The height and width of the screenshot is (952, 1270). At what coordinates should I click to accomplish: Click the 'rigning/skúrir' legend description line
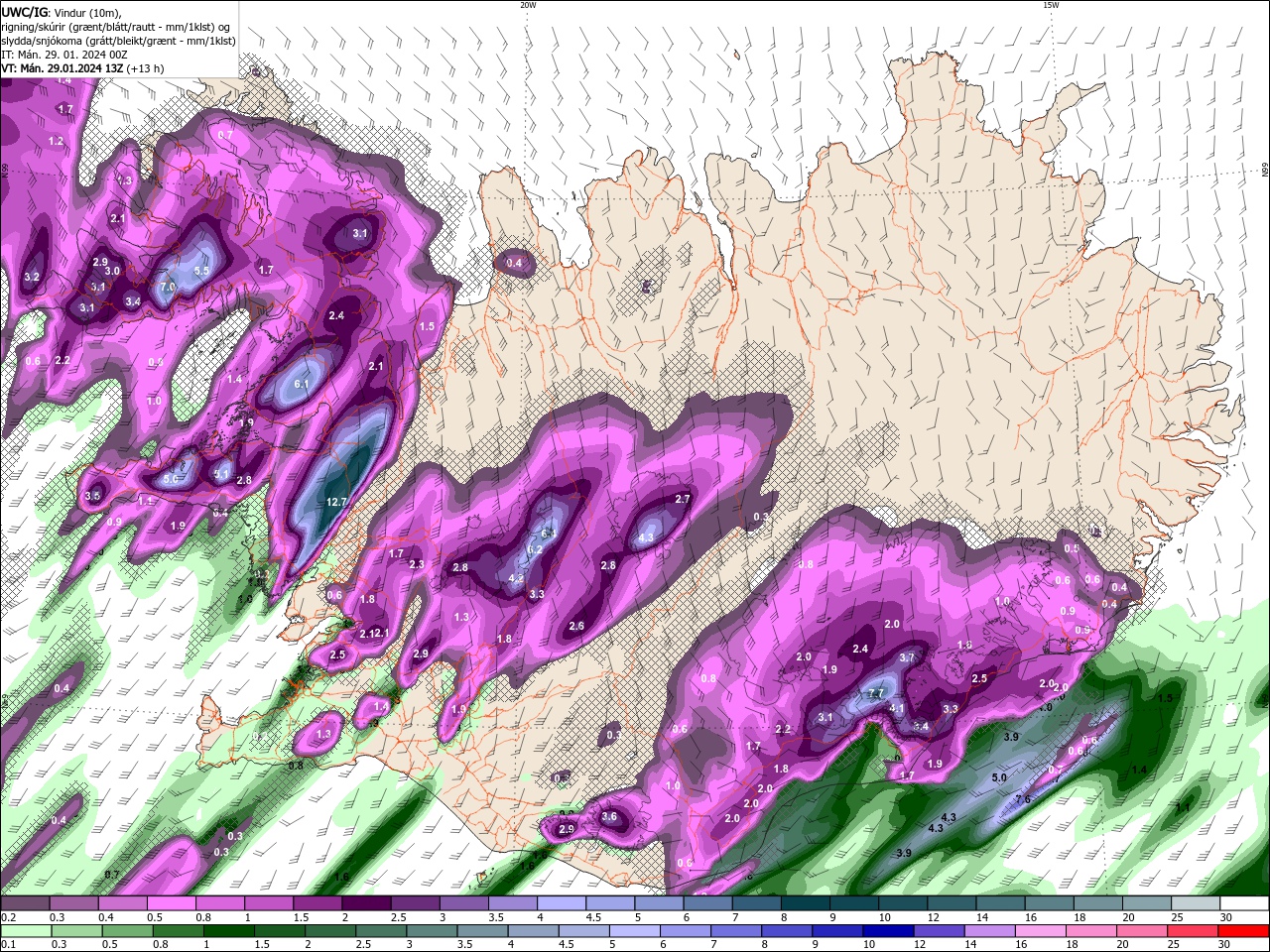coord(116,27)
